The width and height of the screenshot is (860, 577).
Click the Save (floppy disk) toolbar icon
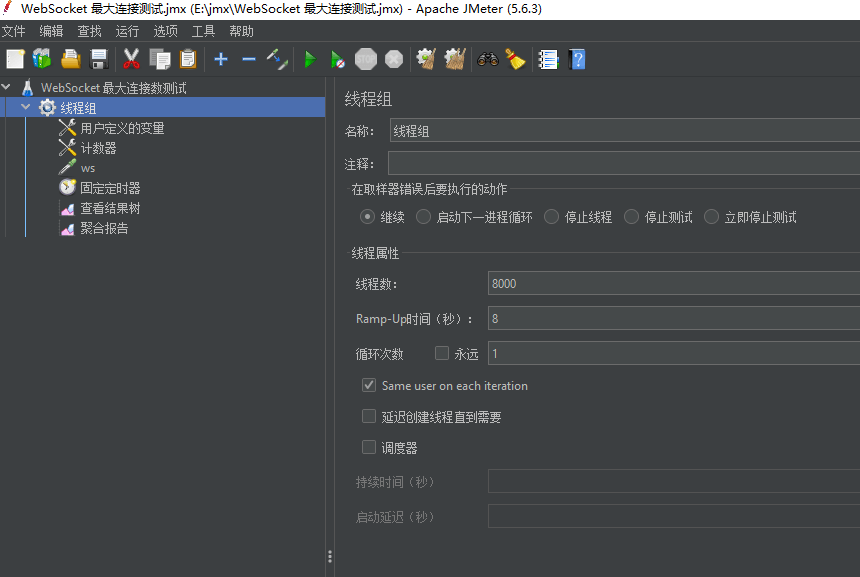99,59
